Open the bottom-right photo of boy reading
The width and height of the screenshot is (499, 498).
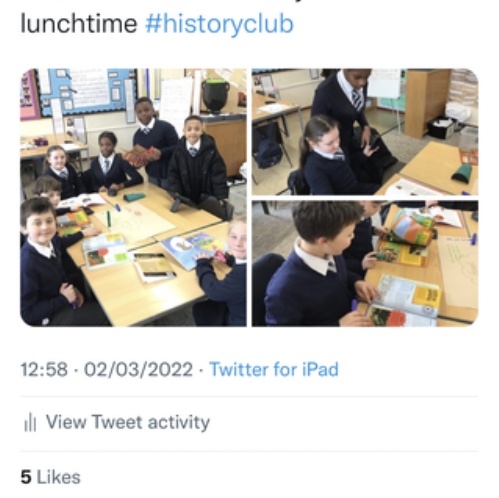point(365,263)
